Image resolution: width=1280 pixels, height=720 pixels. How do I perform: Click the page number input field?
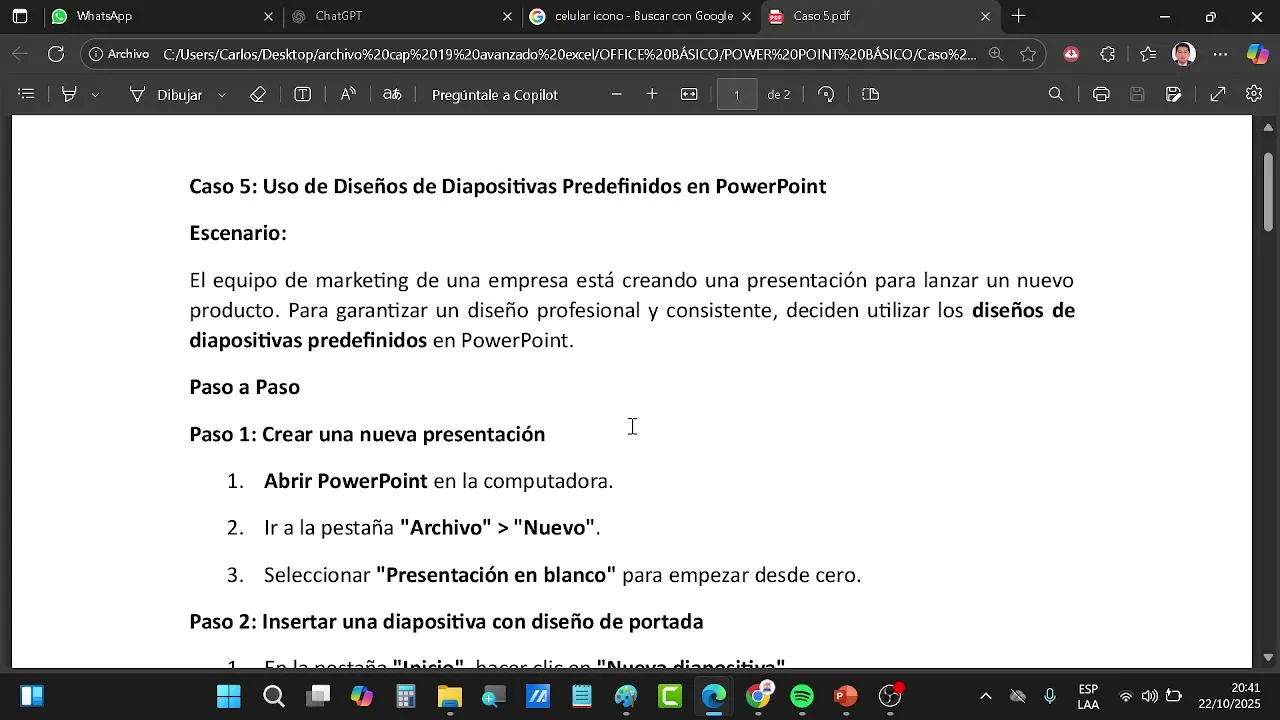pos(737,94)
